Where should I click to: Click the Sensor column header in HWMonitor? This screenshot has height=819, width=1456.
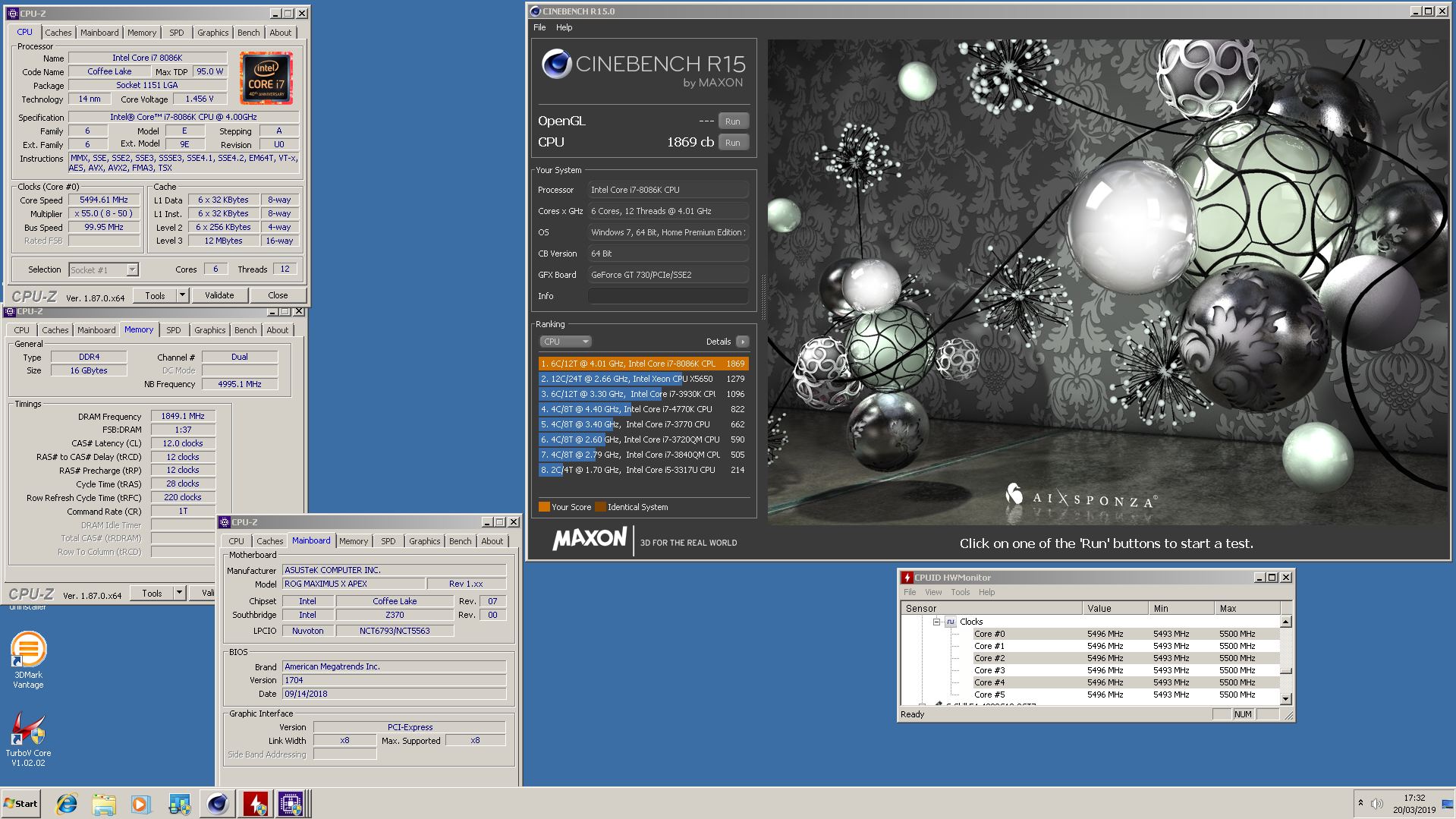[992, 609]
